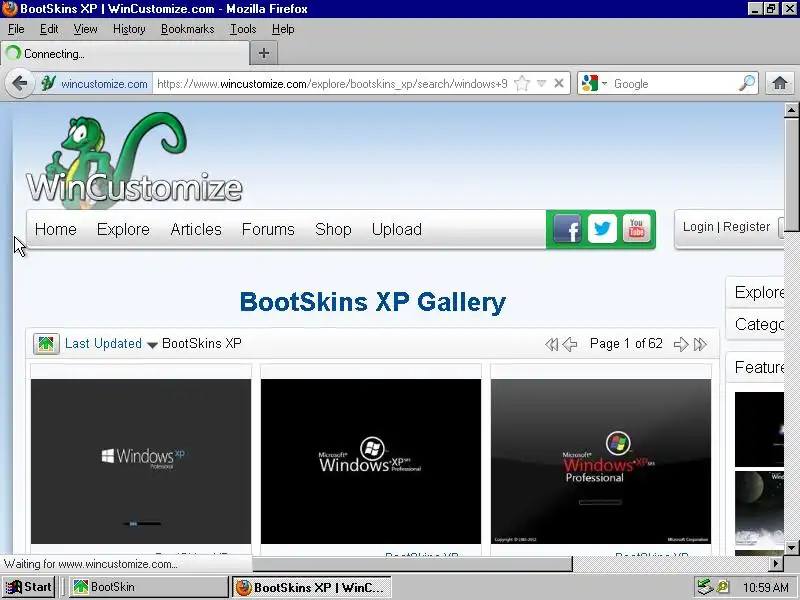The width and height of the screenshot is (800, 600).
Task: Open the Help menu
Action: 283,29
